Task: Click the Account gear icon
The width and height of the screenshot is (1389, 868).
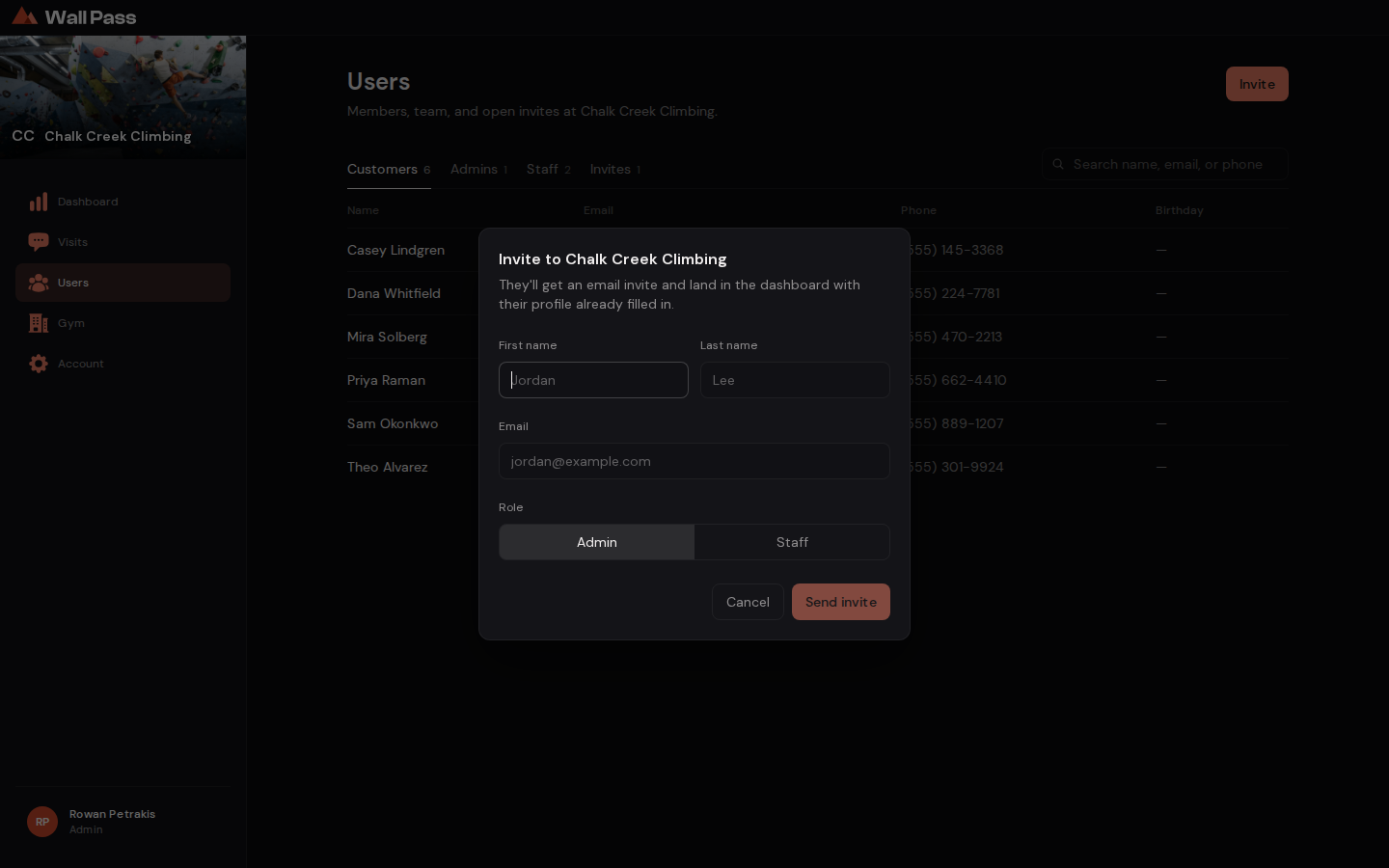Action: pyautogui.click(x=39, y=364)
